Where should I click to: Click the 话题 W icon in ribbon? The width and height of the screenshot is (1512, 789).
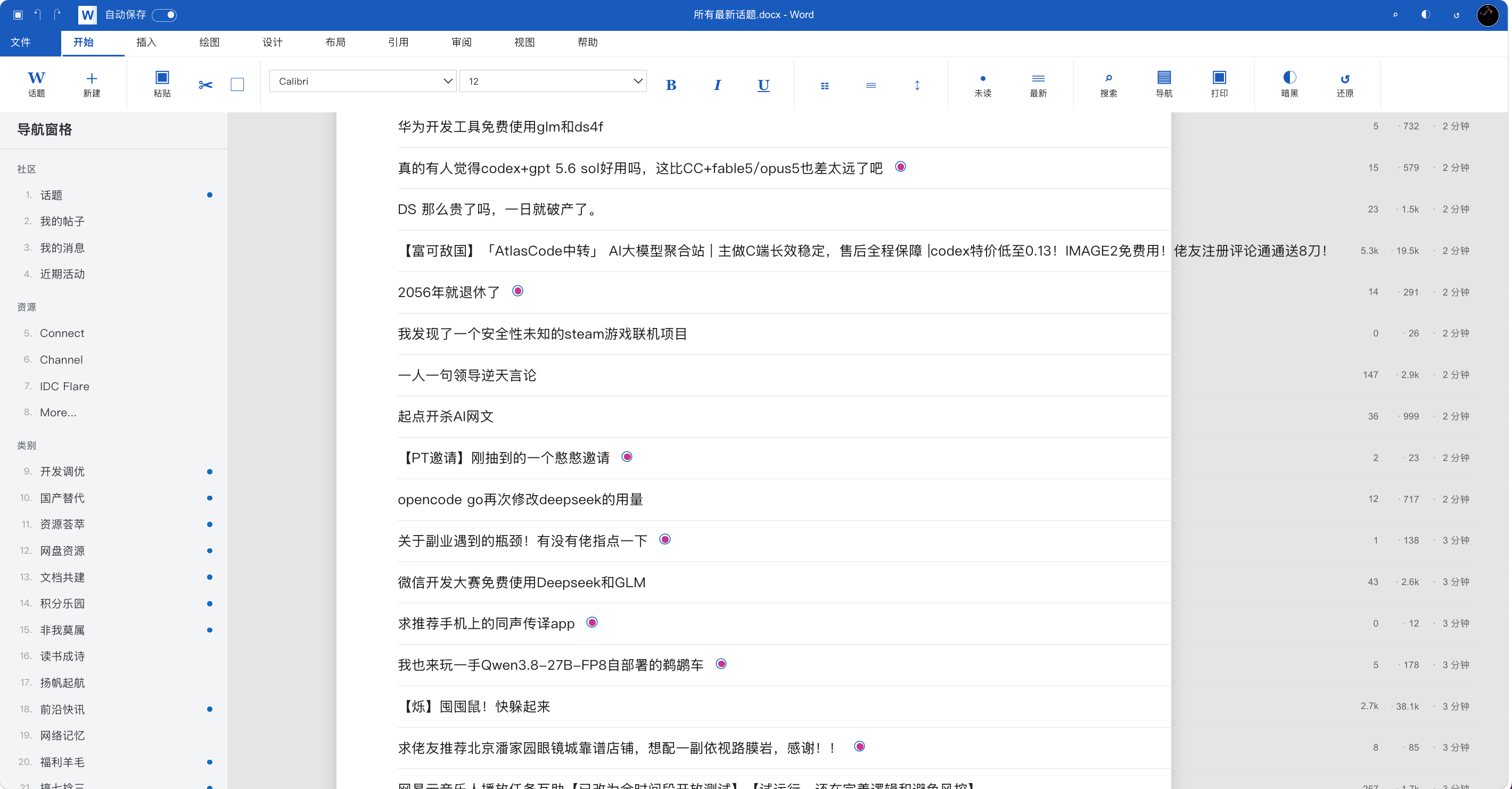click(36, 78)
